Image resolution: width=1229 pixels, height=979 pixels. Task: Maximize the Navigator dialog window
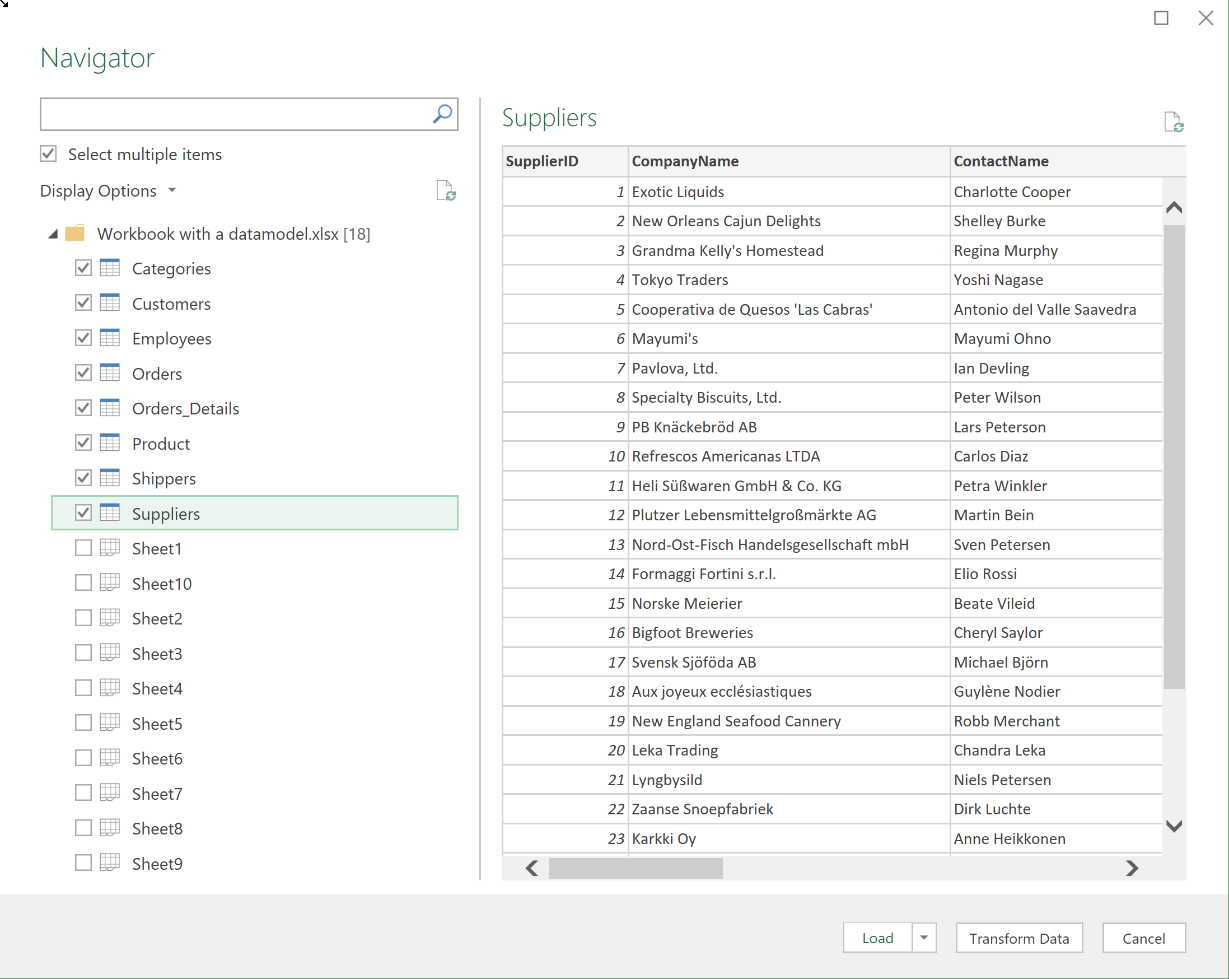tap(1161, 18)
